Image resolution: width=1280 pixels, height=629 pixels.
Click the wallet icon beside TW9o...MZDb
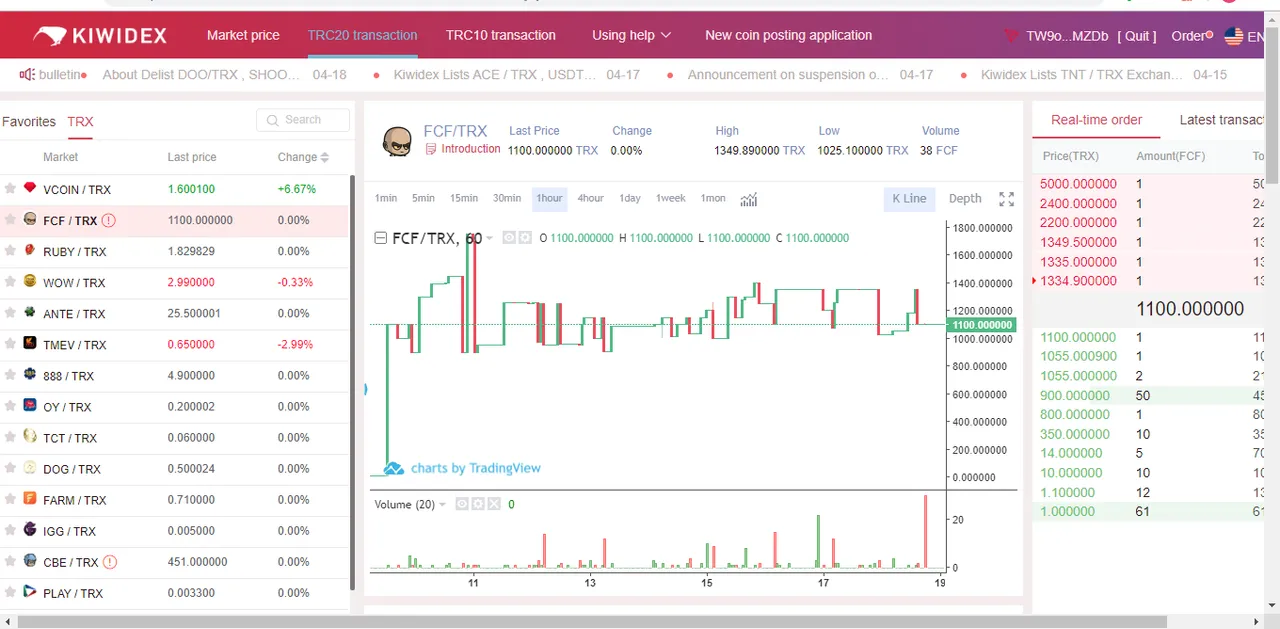tap(1011, 36)
